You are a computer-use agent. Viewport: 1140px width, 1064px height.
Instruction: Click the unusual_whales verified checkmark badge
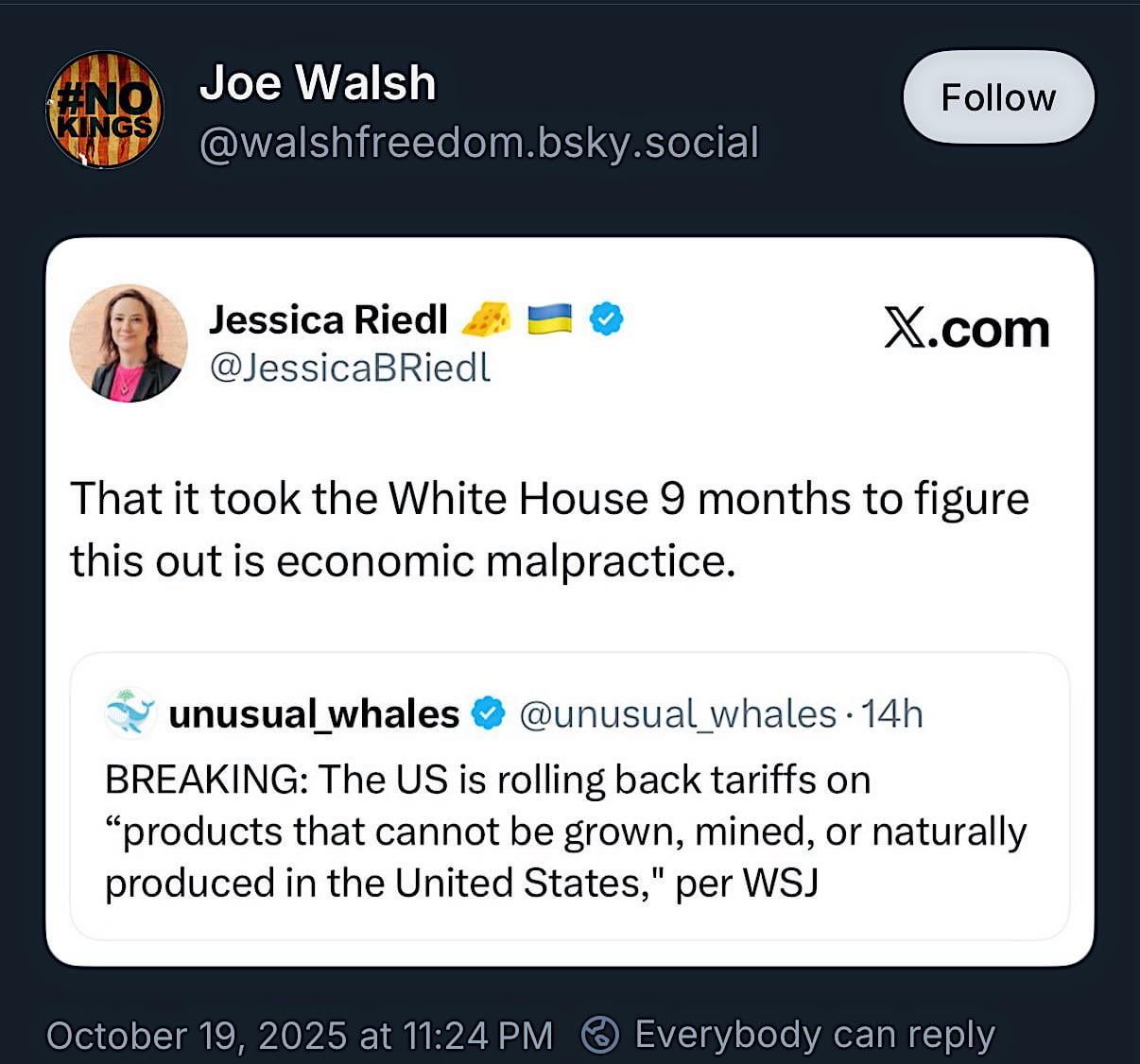(x=488, y=714)
